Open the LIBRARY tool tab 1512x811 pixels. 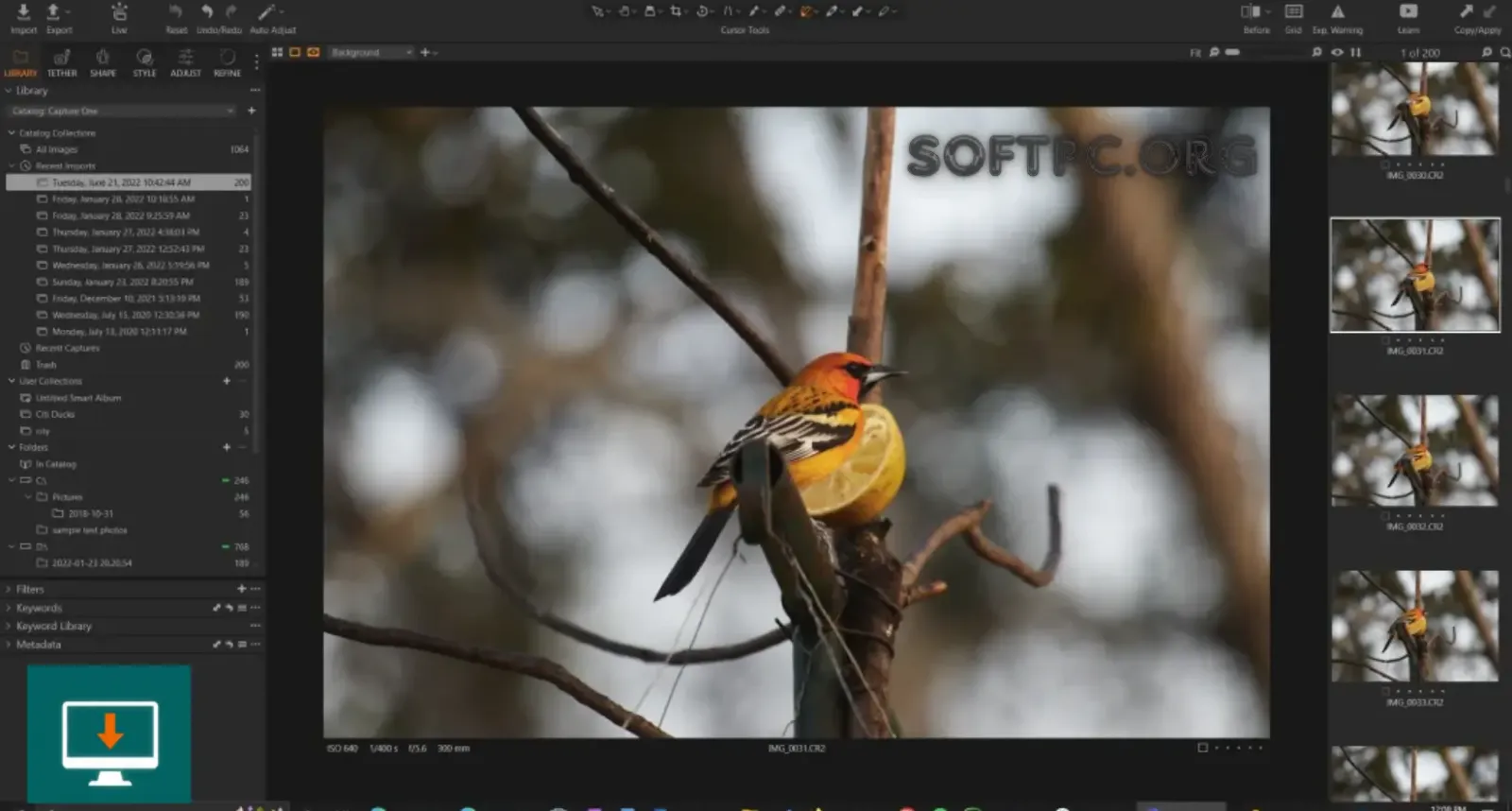(20, 63)
